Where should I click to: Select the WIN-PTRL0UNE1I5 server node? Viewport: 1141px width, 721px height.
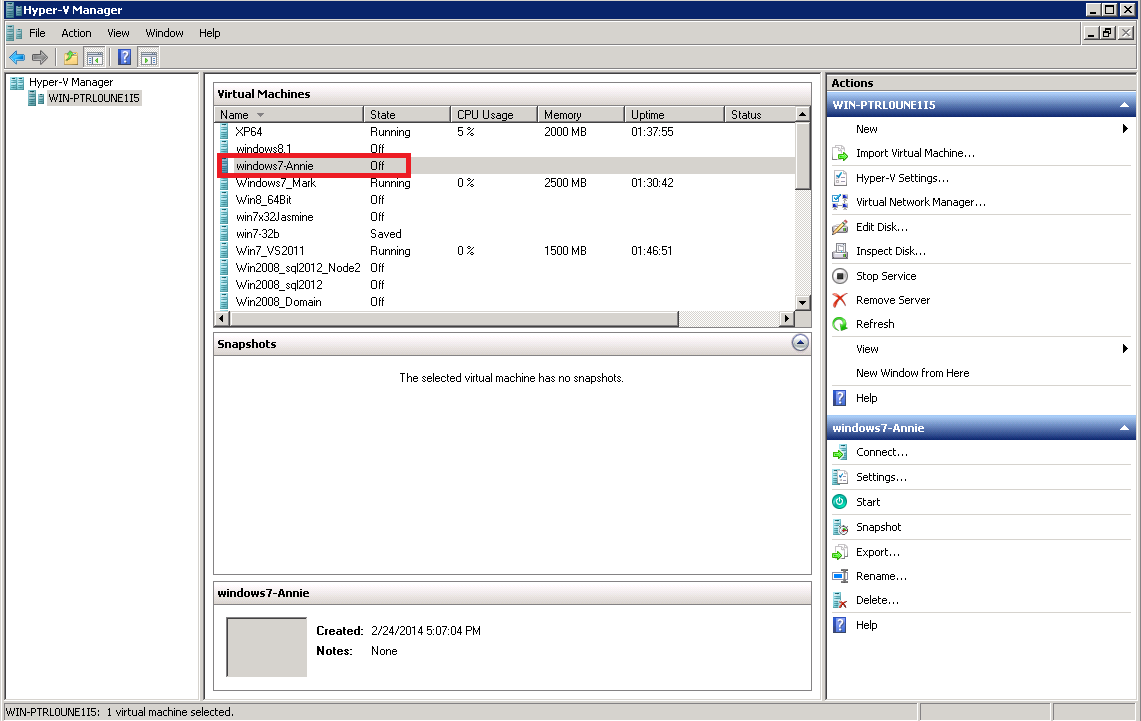(94, 98)
